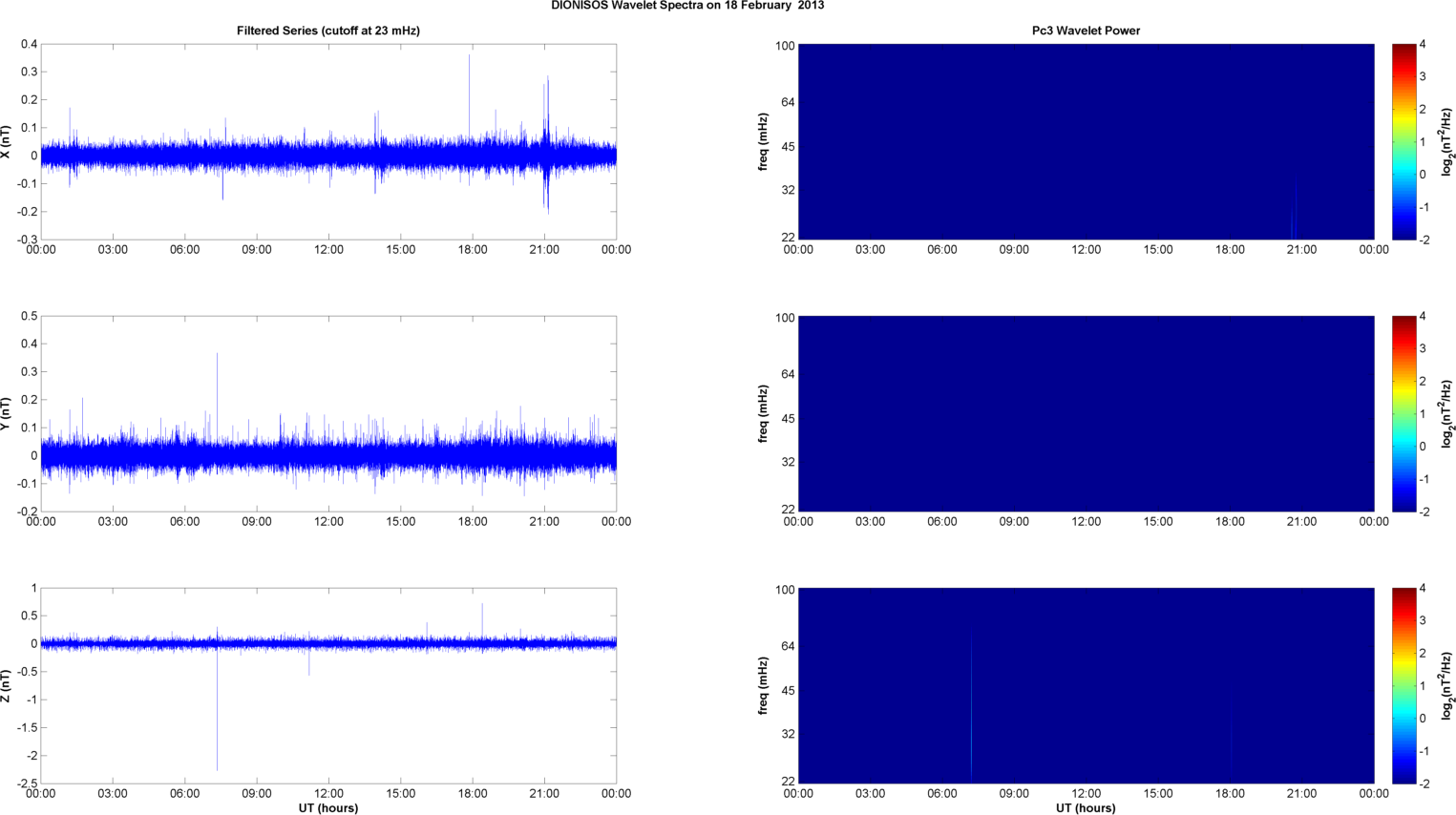Click the "-1.5" tick on the Z (nT) axis
Screen dimensions: 1456x815
pyautogui.click(x=26, y=727)
